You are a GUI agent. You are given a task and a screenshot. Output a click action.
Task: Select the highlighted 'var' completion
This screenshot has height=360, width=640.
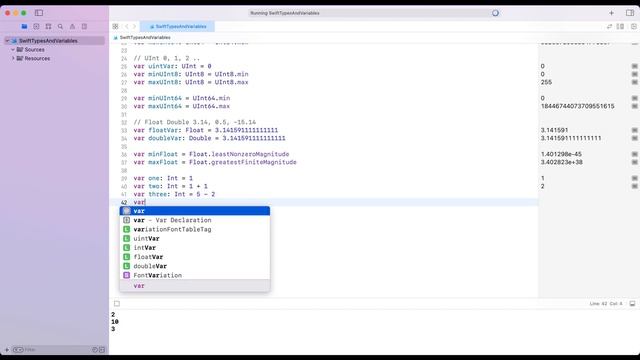195,211
